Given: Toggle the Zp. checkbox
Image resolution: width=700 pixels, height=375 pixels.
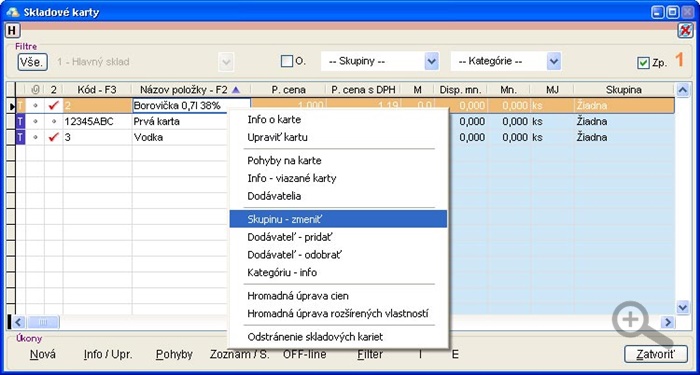Looking at the screenshot, I should click(x=643, y=63).
